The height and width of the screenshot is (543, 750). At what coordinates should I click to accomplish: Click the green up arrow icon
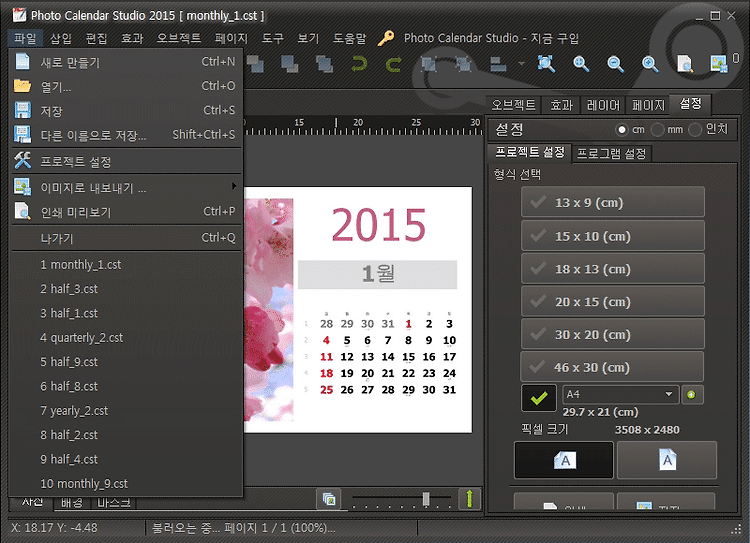coord(469,499)
